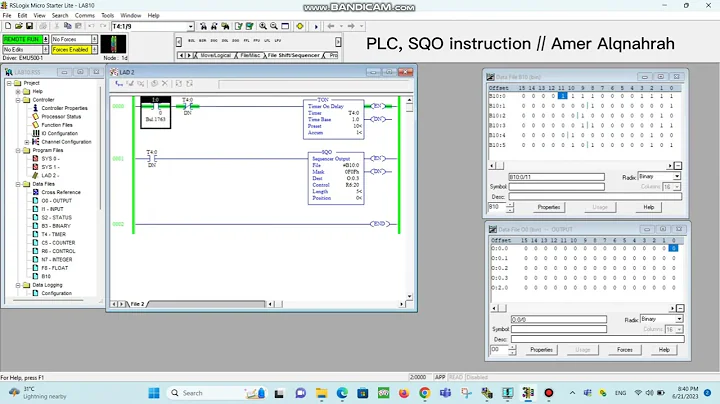Screen dimensions: 720x404
Task: Insert the FFL instruction from palette
Action: 247,41
